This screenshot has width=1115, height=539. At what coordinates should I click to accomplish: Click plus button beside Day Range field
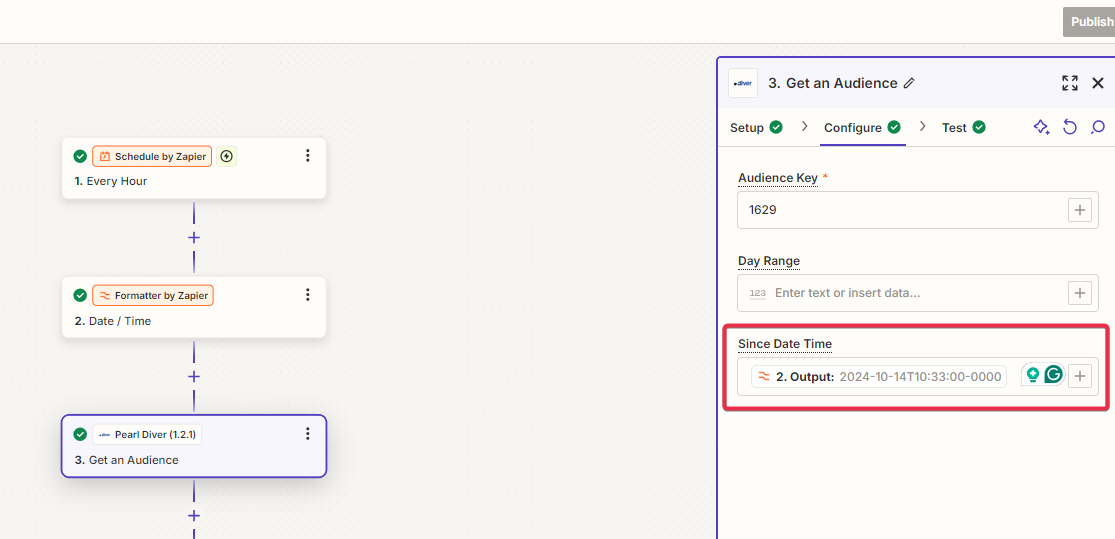point(1080,293)
